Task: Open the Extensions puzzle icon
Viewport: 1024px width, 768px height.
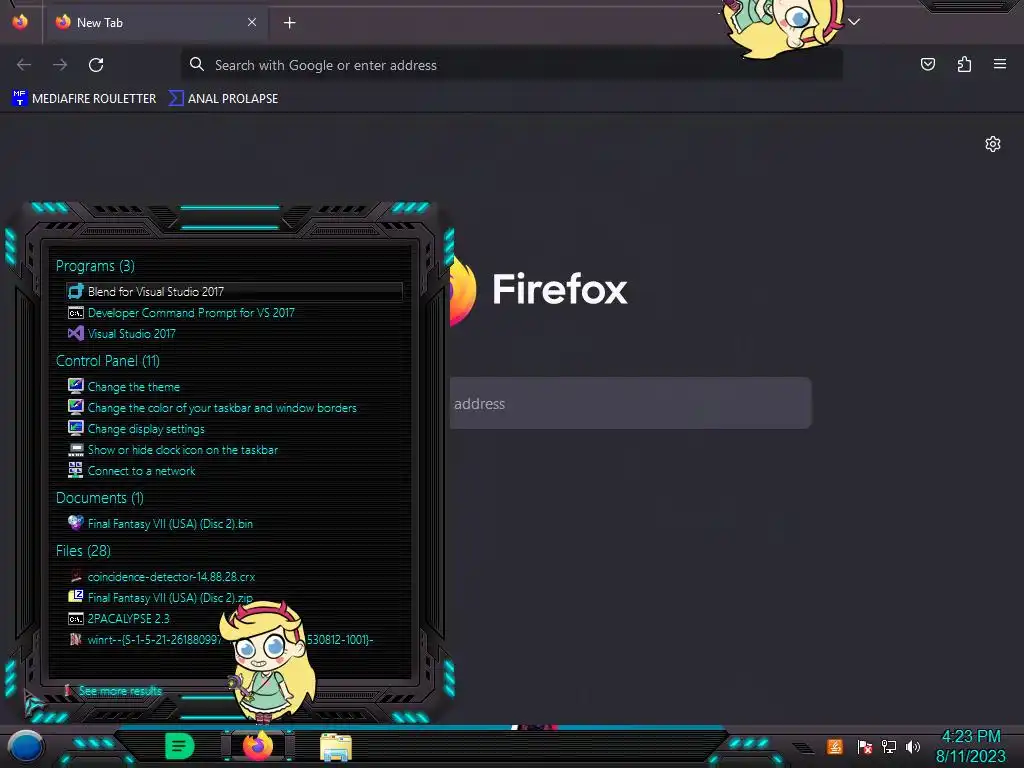Action: 964,64
